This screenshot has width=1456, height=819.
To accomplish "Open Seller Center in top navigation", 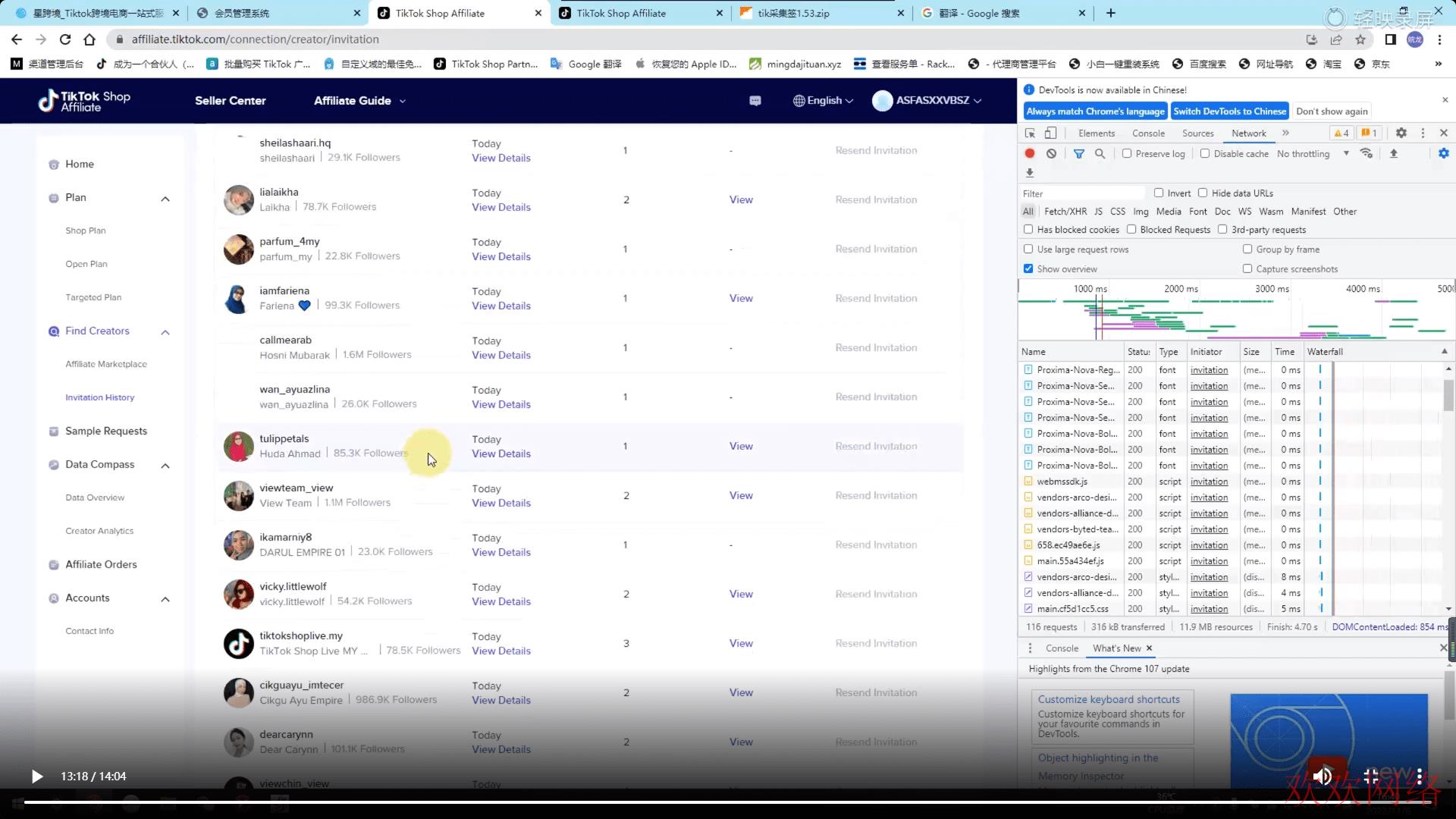I will click(x=231, y=100).
